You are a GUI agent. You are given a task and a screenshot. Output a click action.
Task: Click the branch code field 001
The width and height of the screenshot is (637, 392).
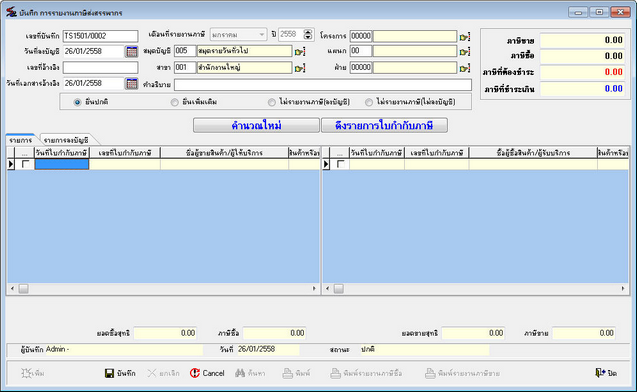tap(185, 67)
